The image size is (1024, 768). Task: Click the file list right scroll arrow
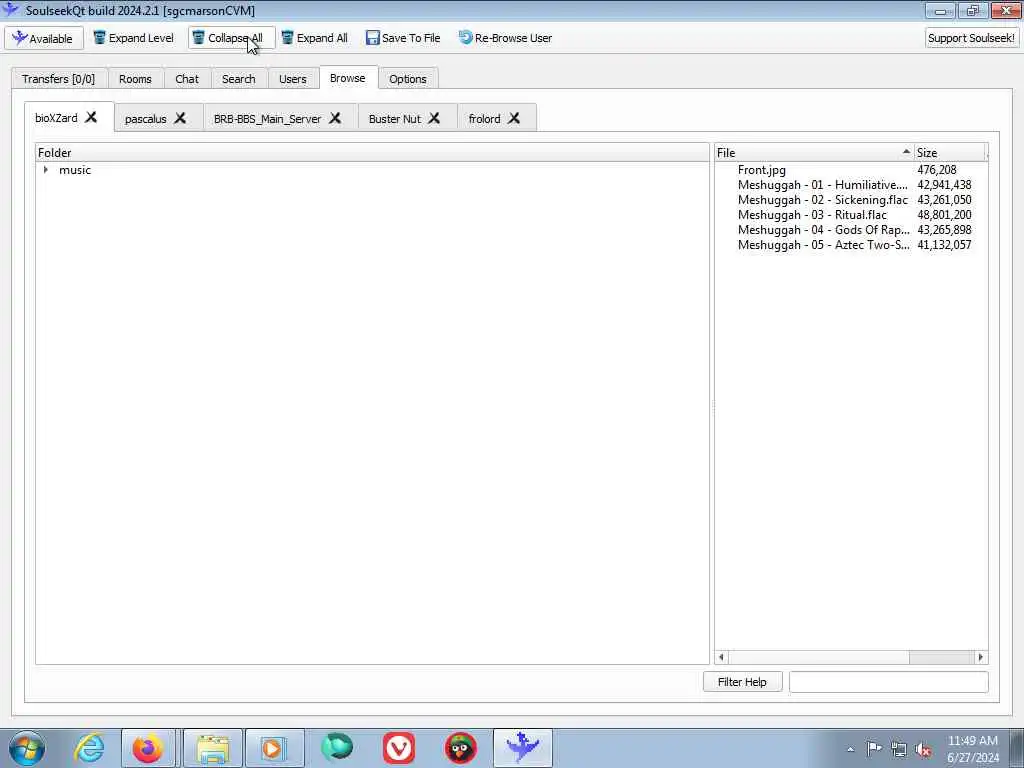coord(980,658)
